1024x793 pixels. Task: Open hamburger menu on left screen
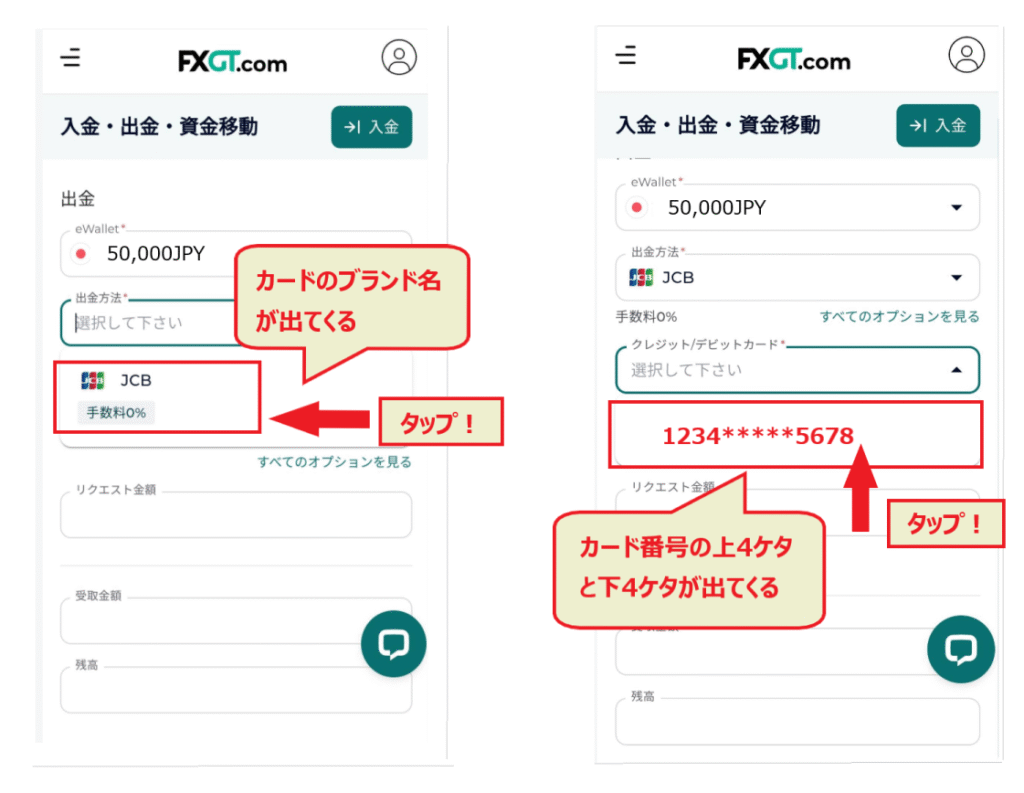70,59
